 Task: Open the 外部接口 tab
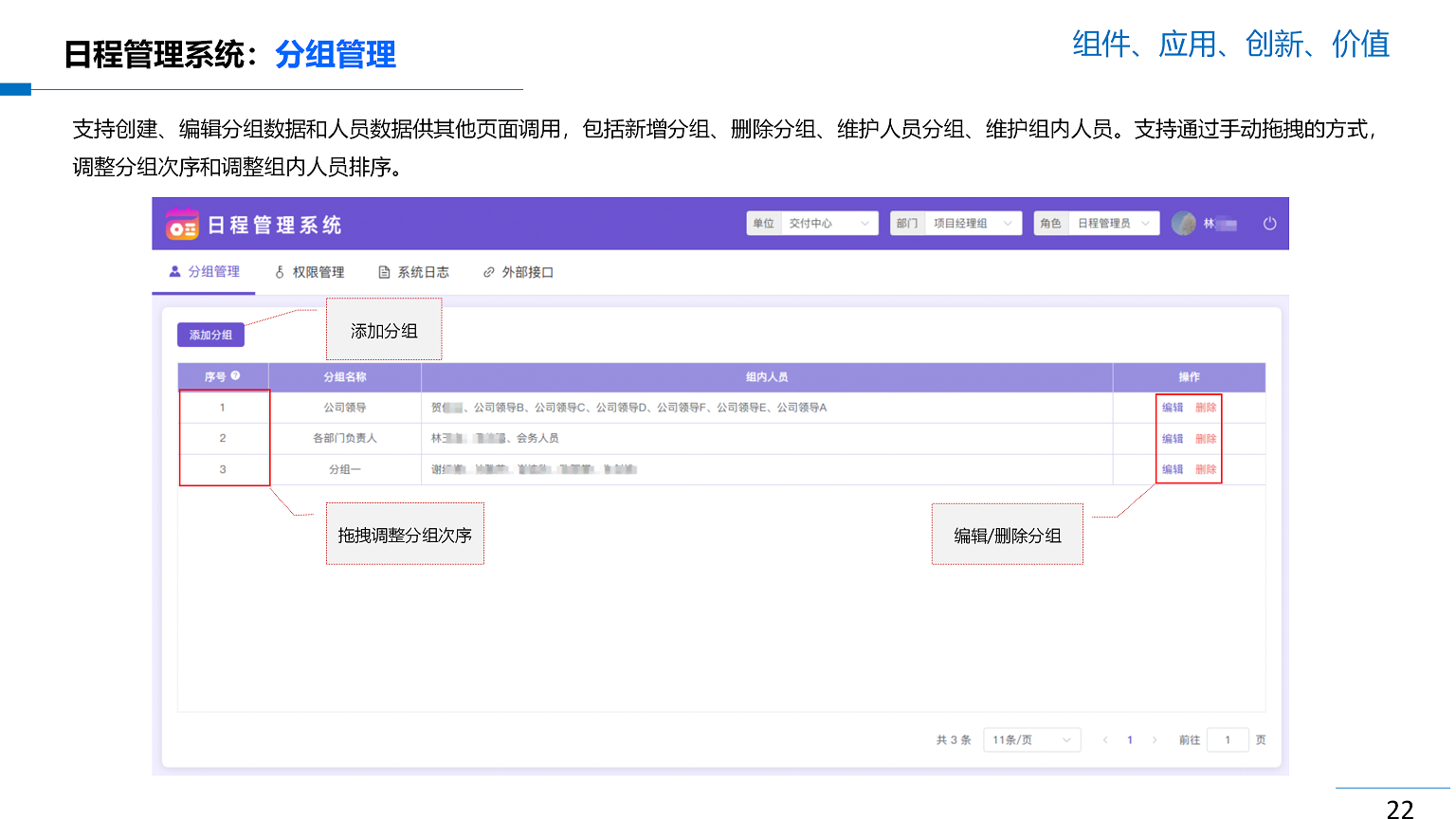click(x=519, y=272)
